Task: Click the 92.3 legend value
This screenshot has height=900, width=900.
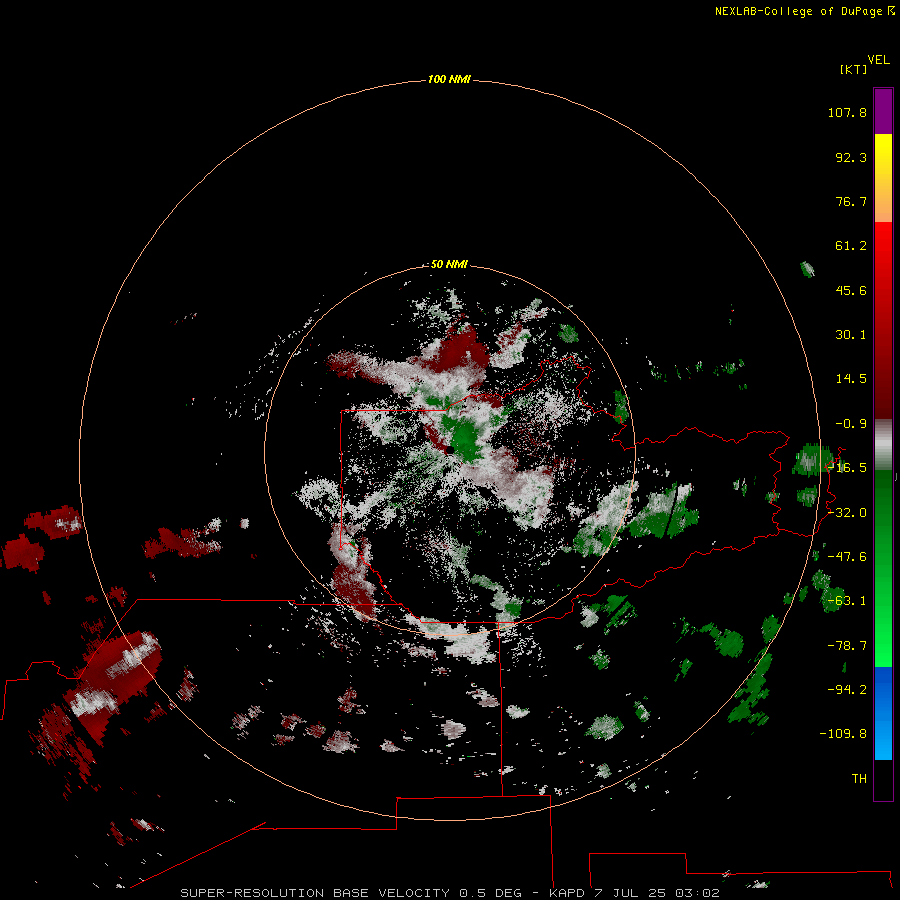Action: 851,157
